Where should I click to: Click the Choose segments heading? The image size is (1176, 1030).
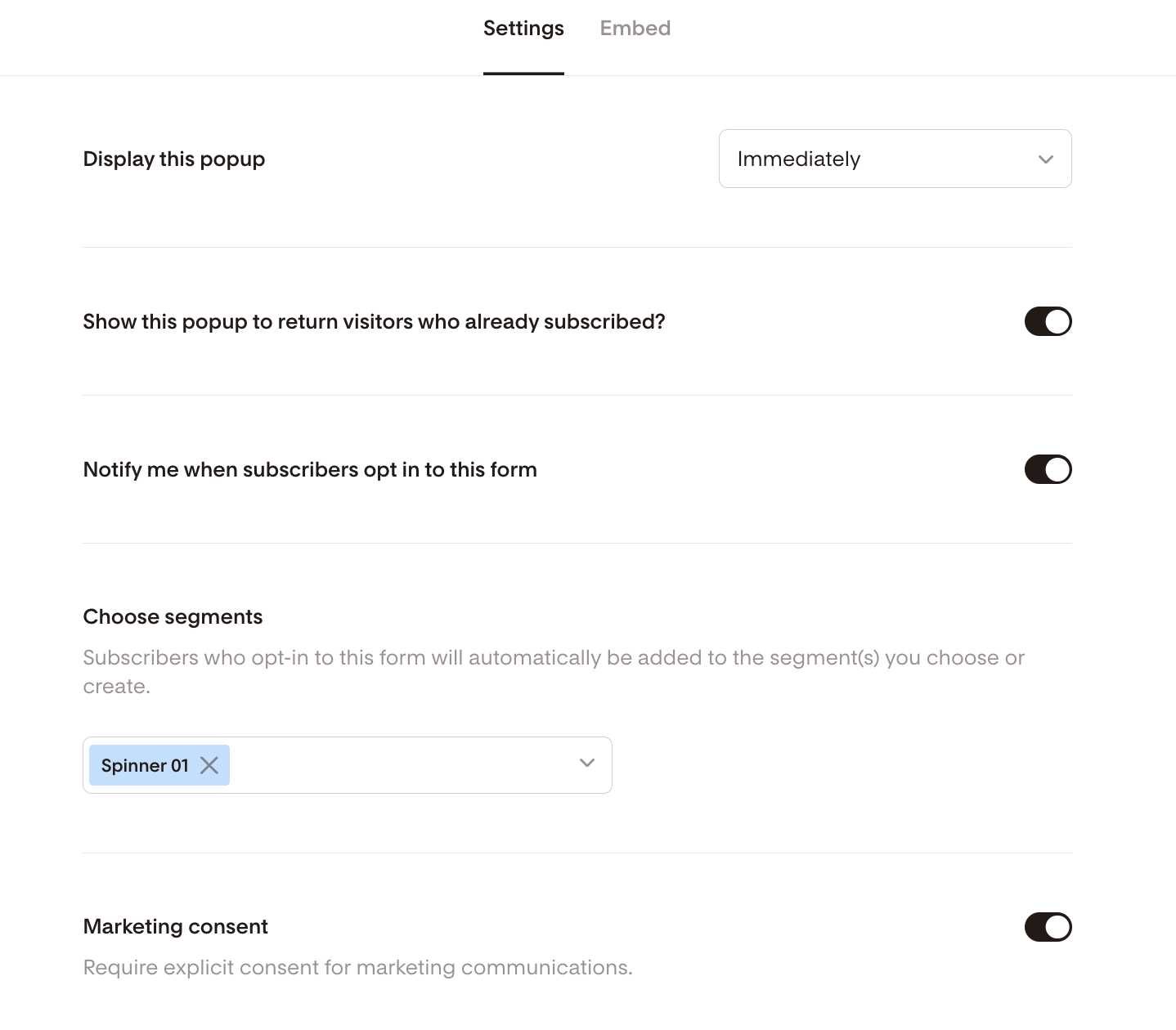click(x=173, y=617)
